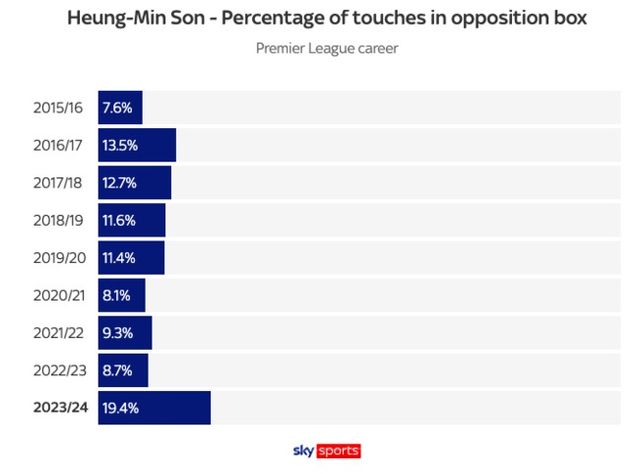Click the bar showing 11.4%

click(x=131, y=257)
